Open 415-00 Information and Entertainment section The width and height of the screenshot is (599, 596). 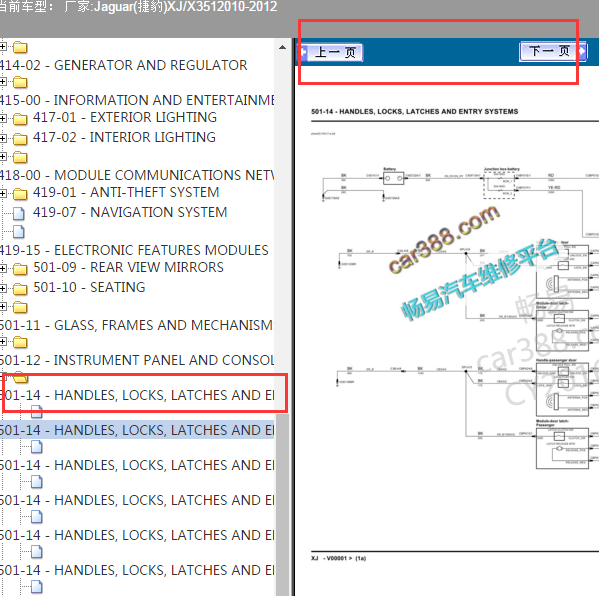pos(137,100)
